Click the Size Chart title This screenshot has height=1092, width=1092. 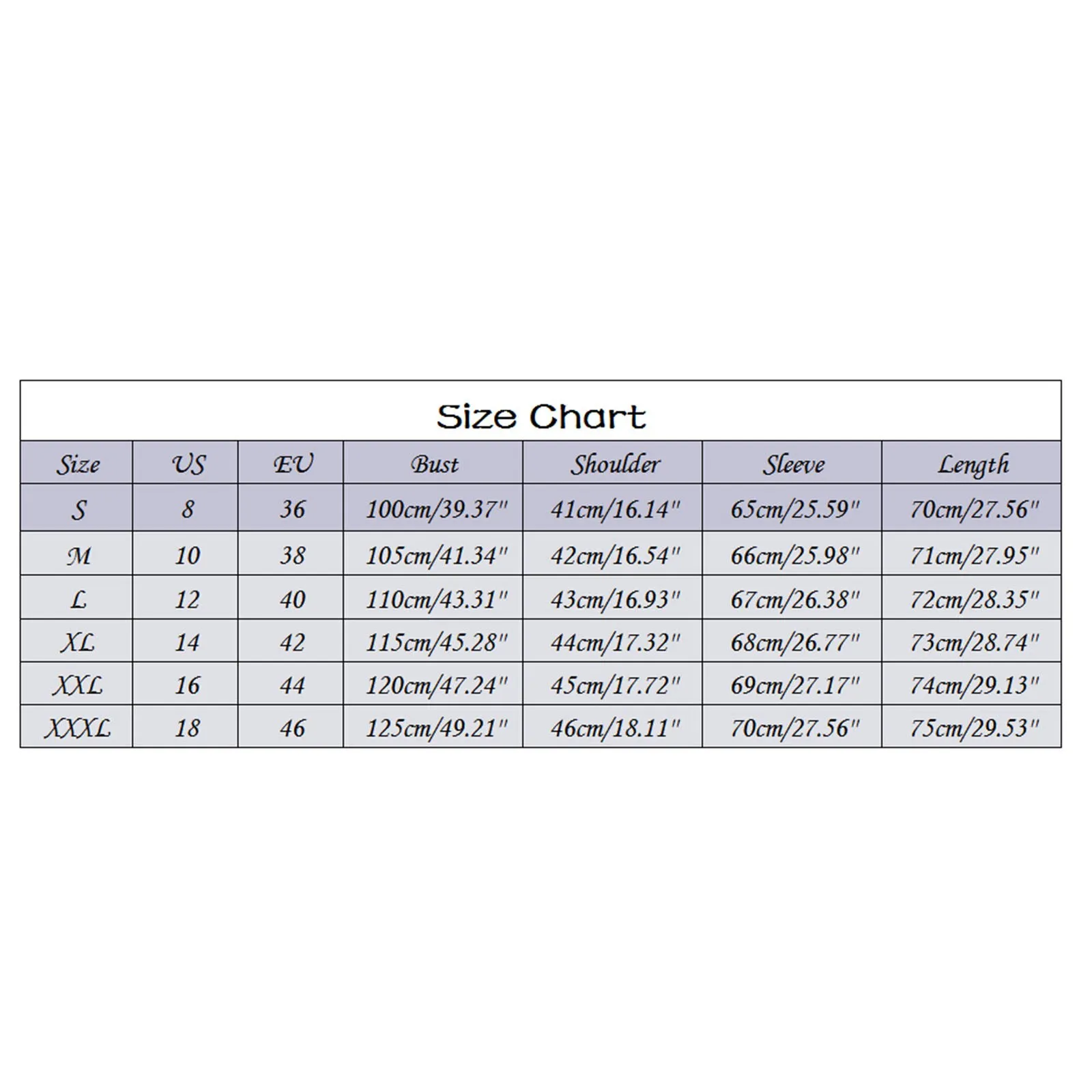click(541, 416)
